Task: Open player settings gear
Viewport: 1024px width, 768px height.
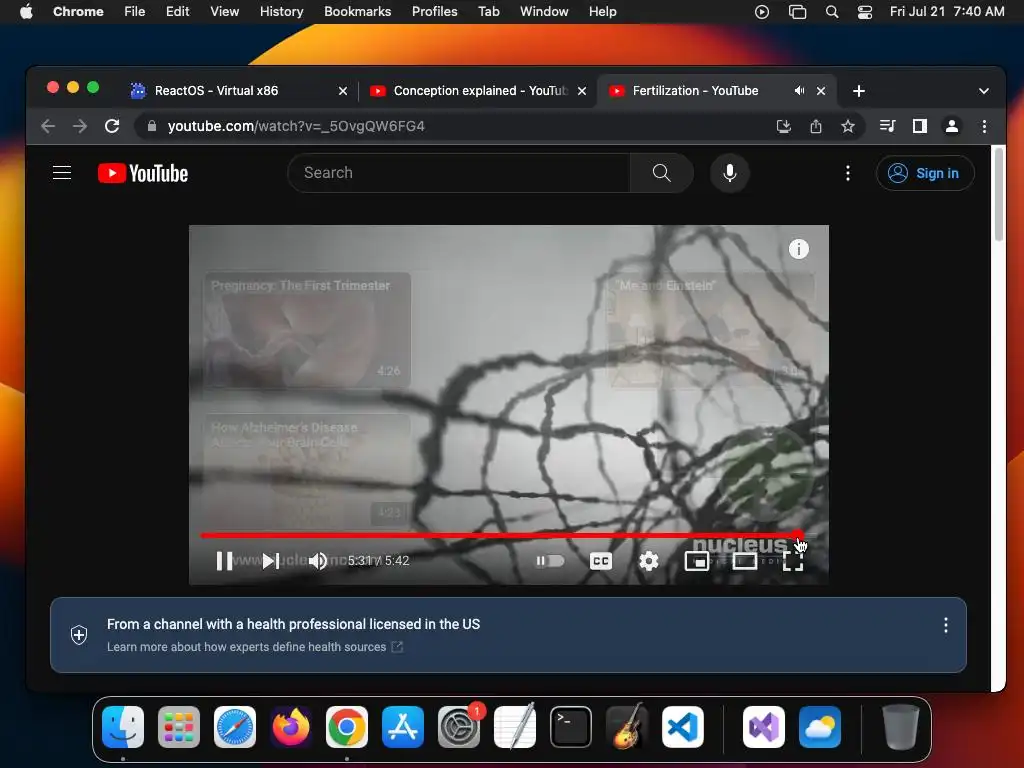Action: [x=648, y=561]
